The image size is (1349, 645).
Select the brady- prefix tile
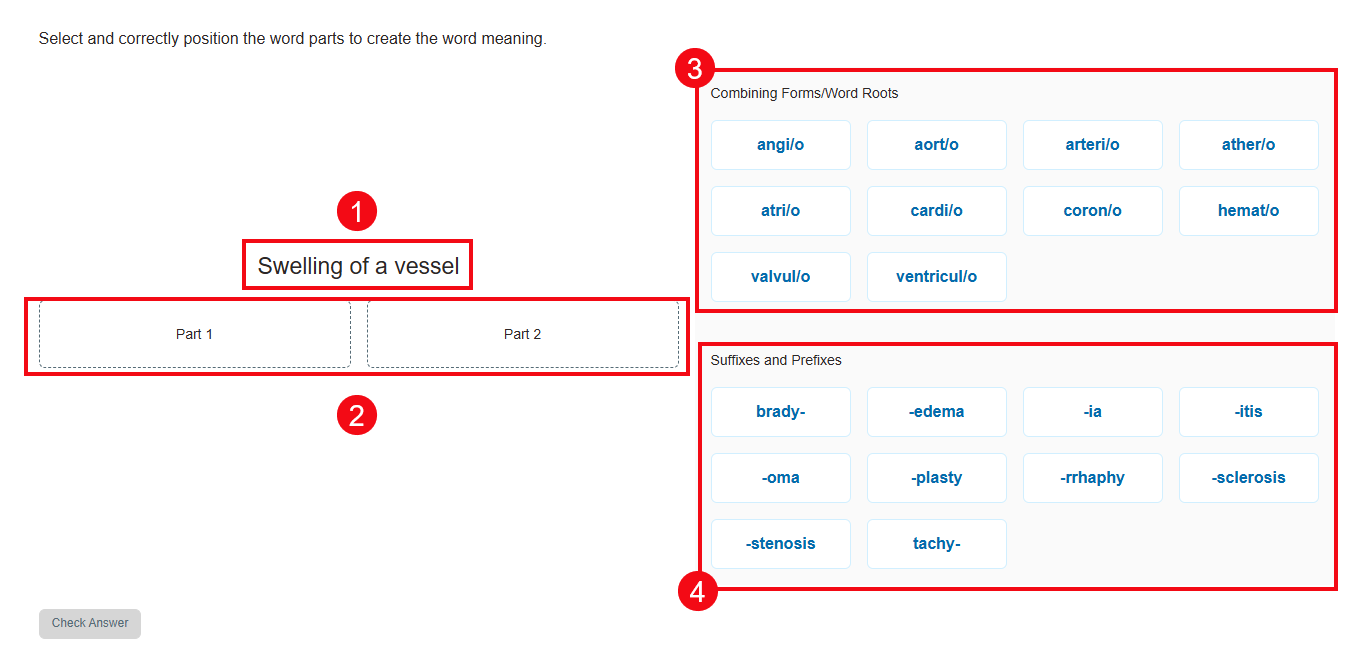click(x=780, y=412)
